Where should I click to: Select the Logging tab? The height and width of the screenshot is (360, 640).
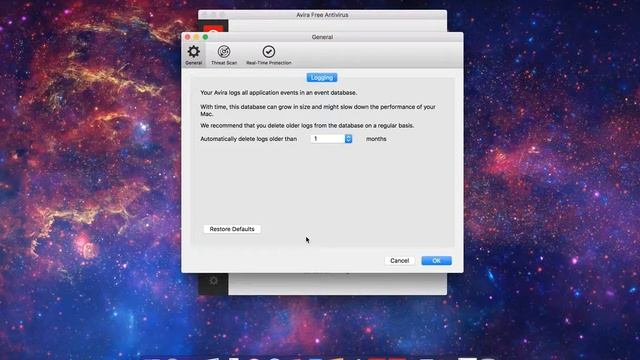point(322,78)
